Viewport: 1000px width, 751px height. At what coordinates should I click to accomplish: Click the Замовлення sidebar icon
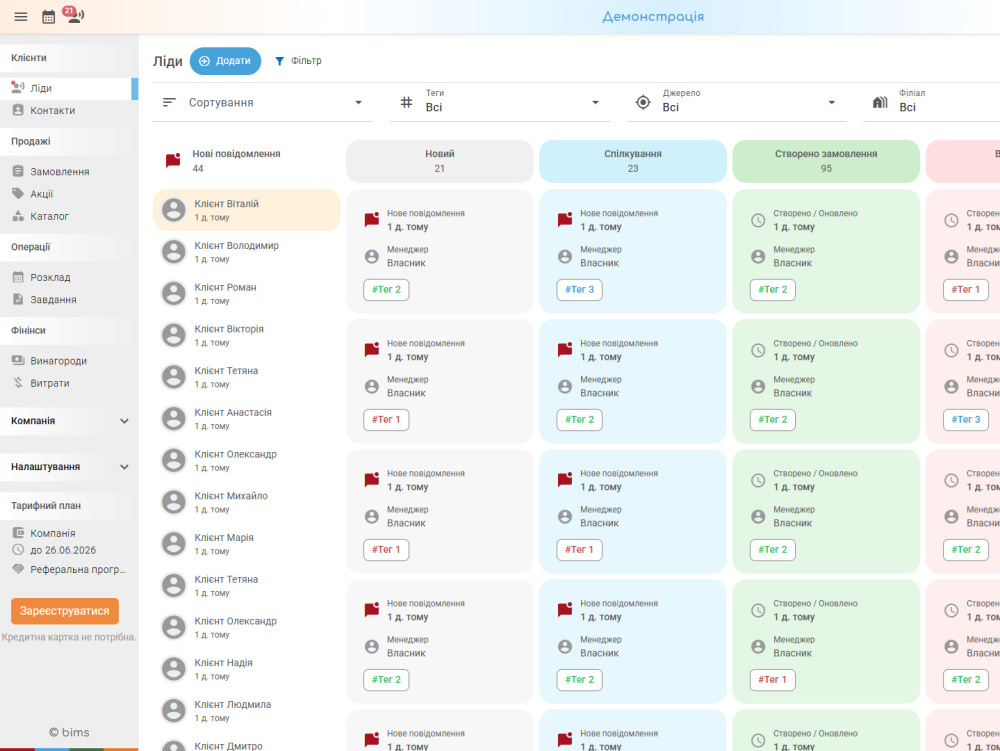[x=18, y=171]
